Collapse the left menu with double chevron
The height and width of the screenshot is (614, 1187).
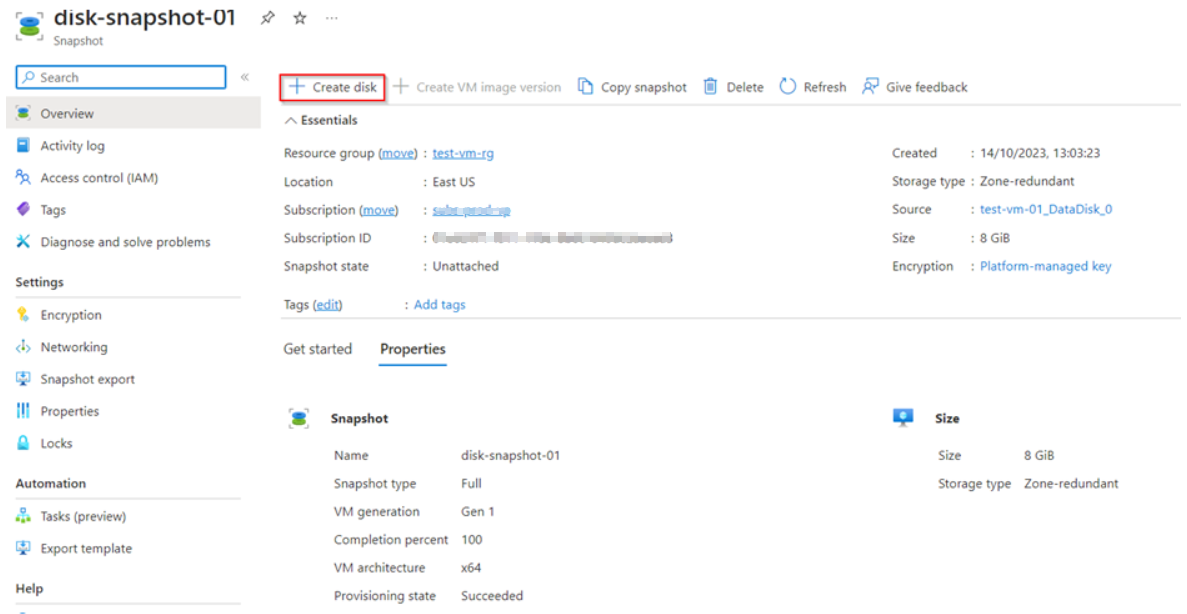click(245, 77)
